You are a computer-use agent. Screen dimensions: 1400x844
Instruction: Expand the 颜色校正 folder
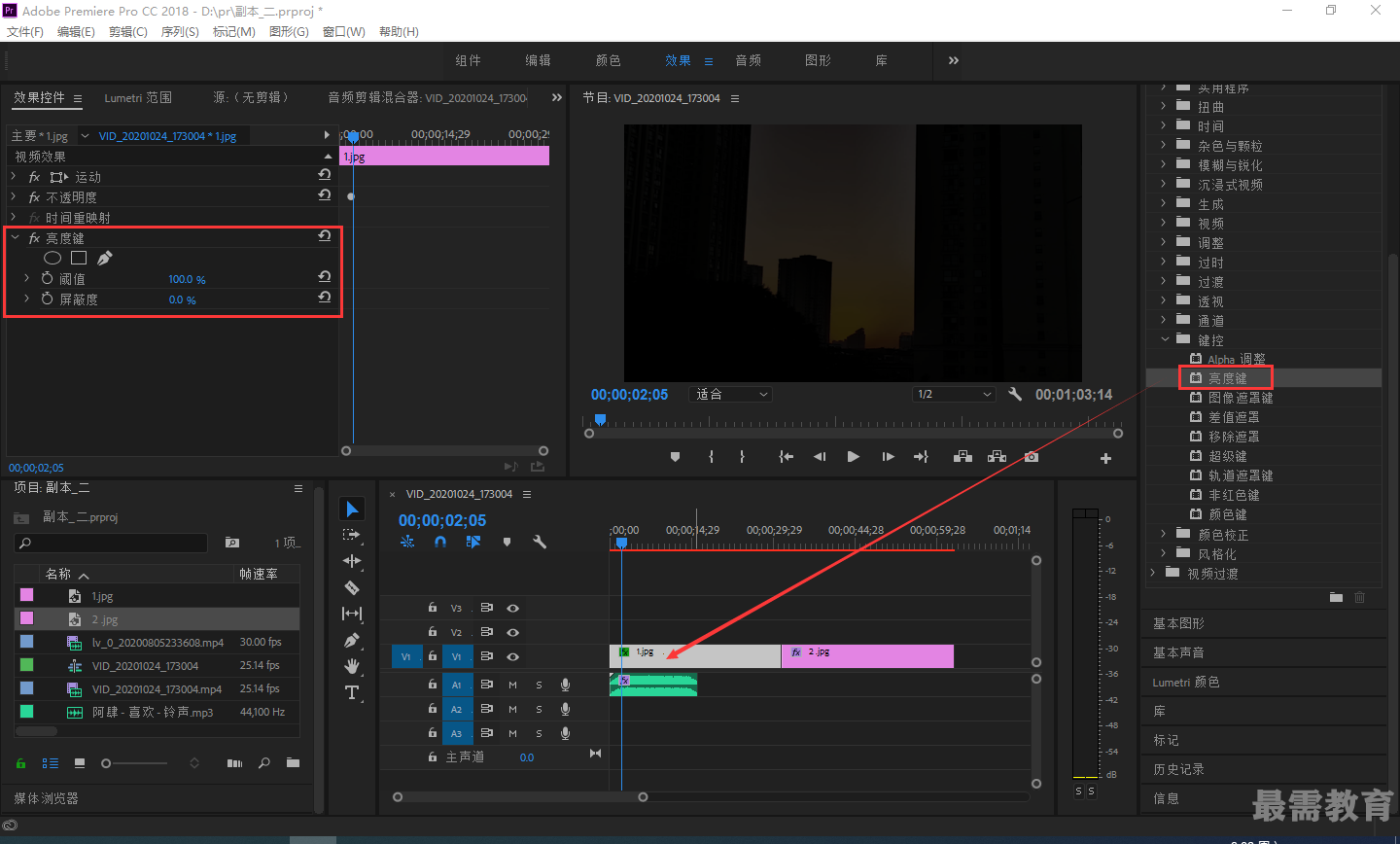click(x=1163, y=534)
